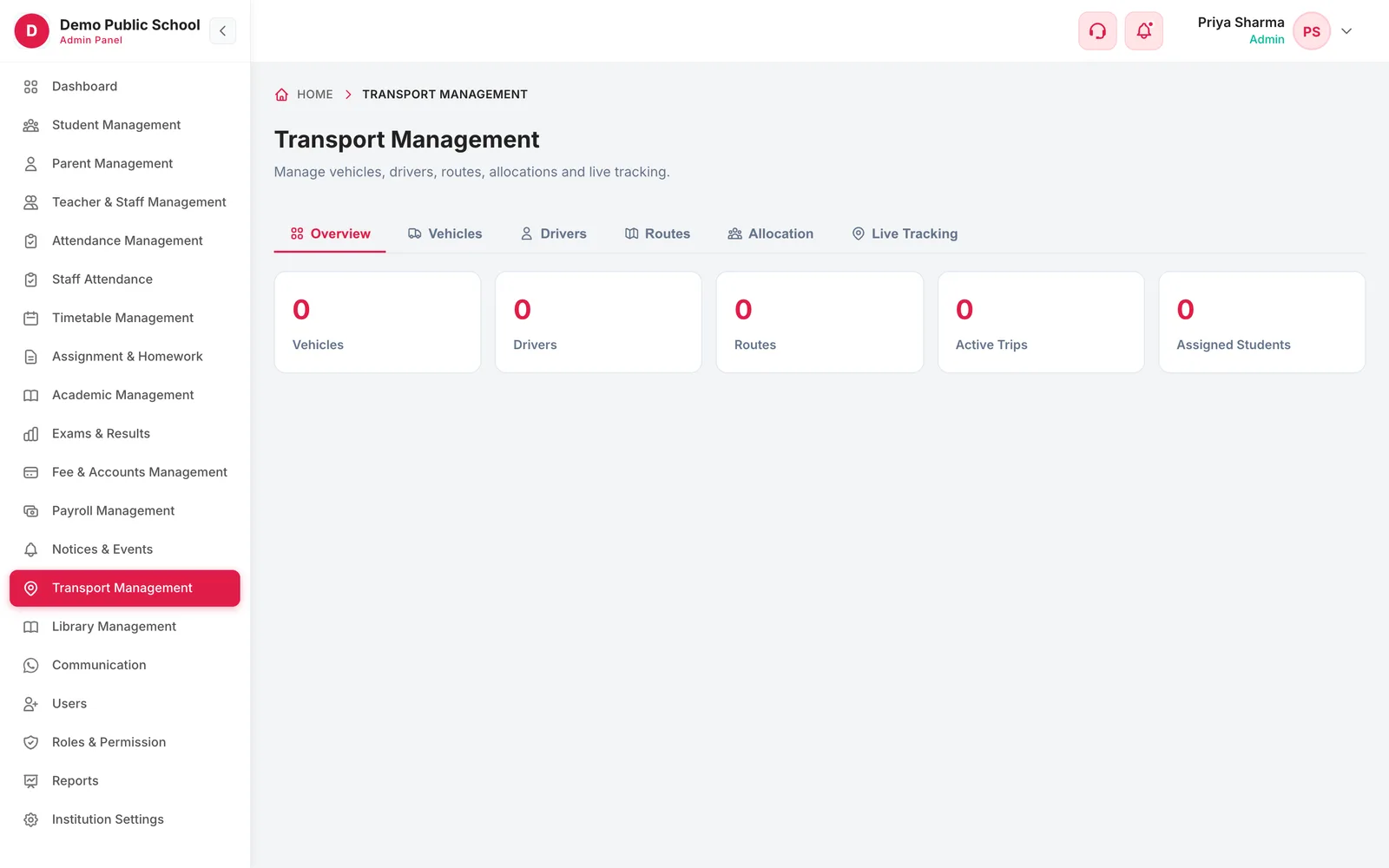Click the Assignment & Homework document icon
Viewport: 1389px width, 868px height.
[30, 357]
